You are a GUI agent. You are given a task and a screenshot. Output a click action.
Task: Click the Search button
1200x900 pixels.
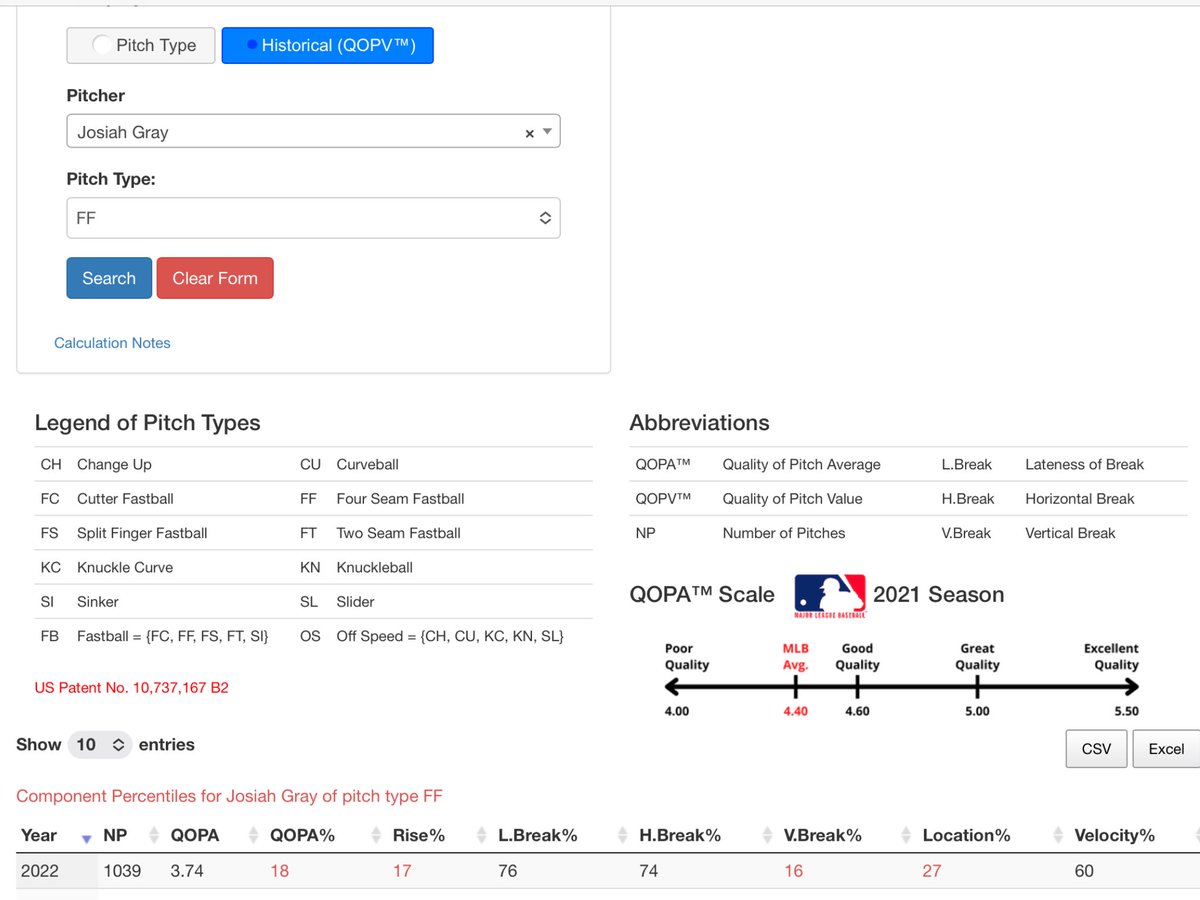pyautogui.click(x=108, y=278)
